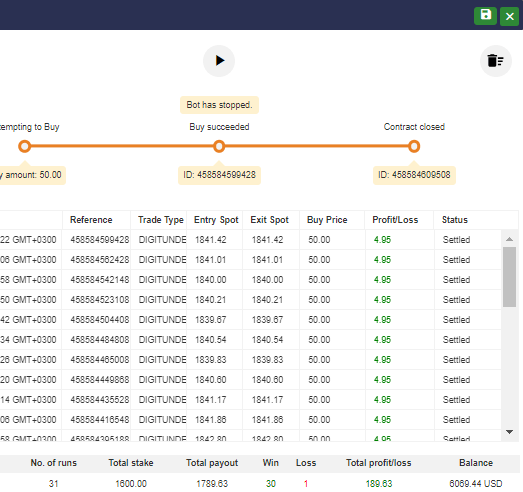
Task: Select the Reference column header
Action: [x=91, y=220]
